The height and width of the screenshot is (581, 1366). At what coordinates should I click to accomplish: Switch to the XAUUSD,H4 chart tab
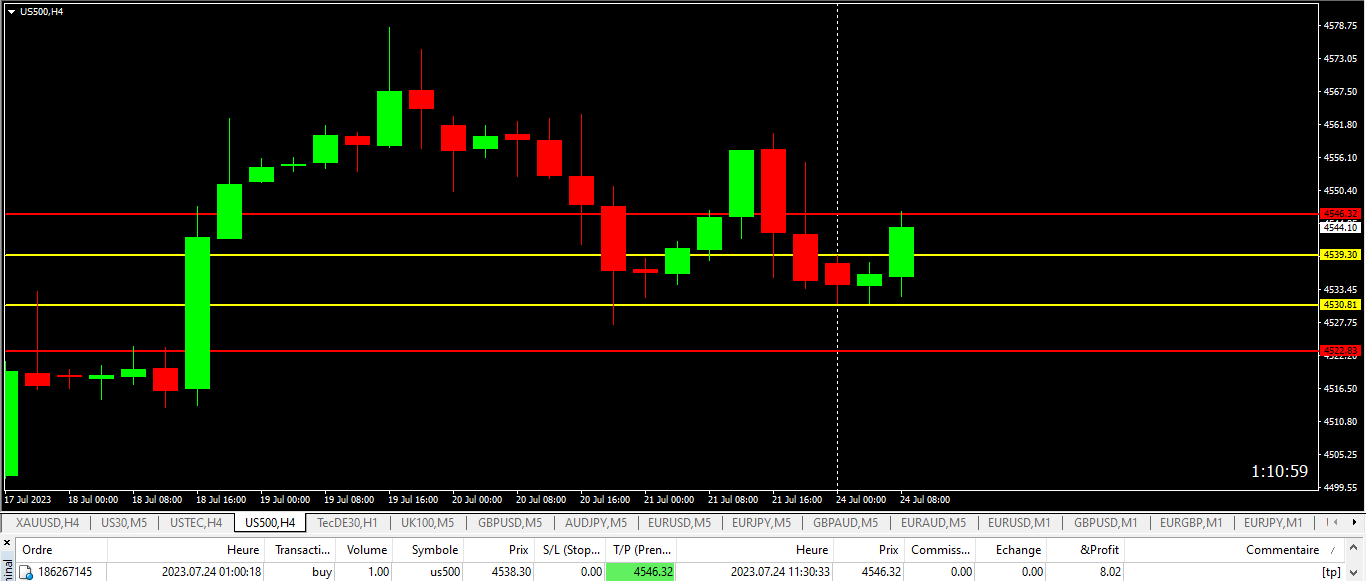pos(48,522)
